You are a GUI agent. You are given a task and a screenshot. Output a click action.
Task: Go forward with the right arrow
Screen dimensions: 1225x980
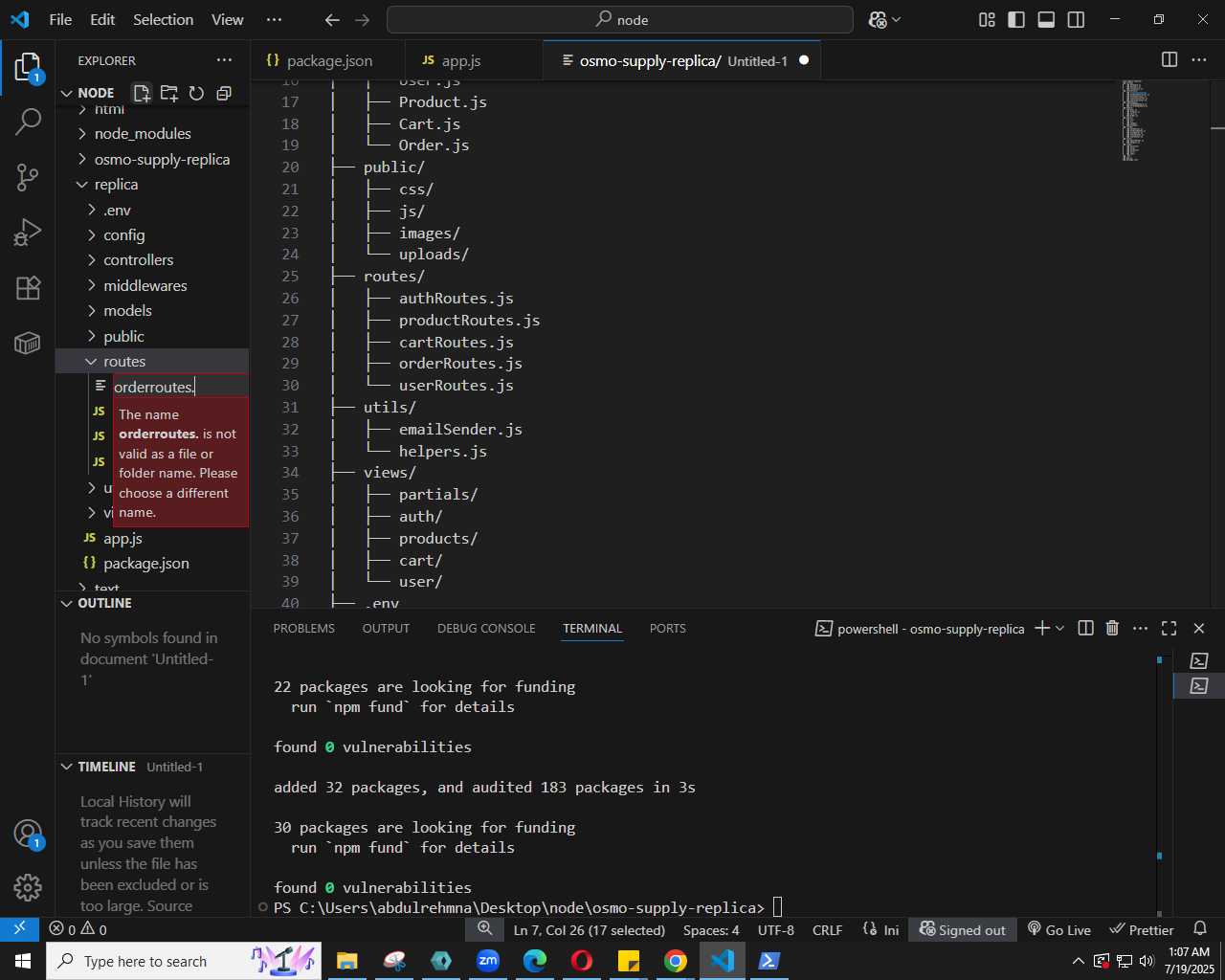(362, 19)
